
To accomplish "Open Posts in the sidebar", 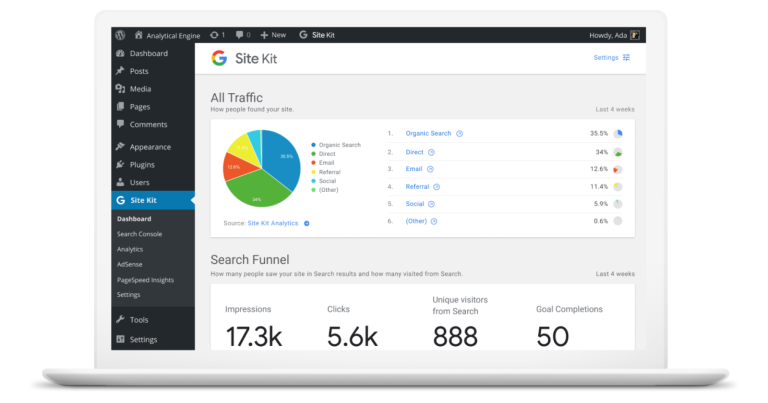I will pyautogui.click(x=138, y=71).
